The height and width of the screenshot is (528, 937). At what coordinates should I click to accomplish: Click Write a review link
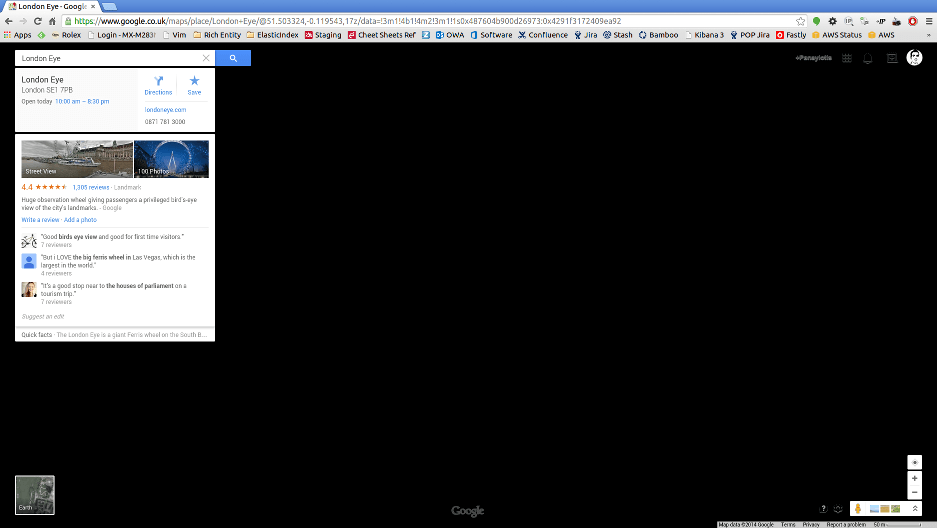[40, 220]
